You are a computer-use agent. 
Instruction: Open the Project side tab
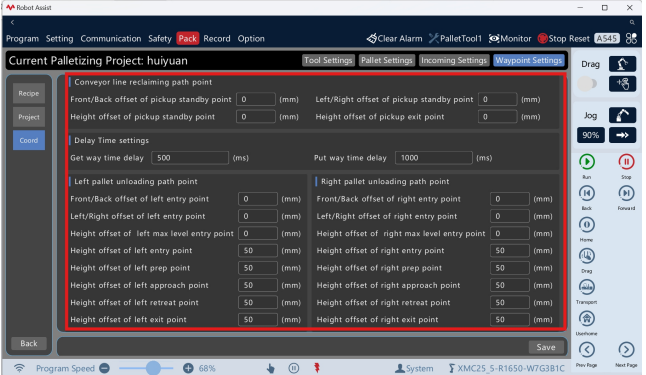[28, 117]
